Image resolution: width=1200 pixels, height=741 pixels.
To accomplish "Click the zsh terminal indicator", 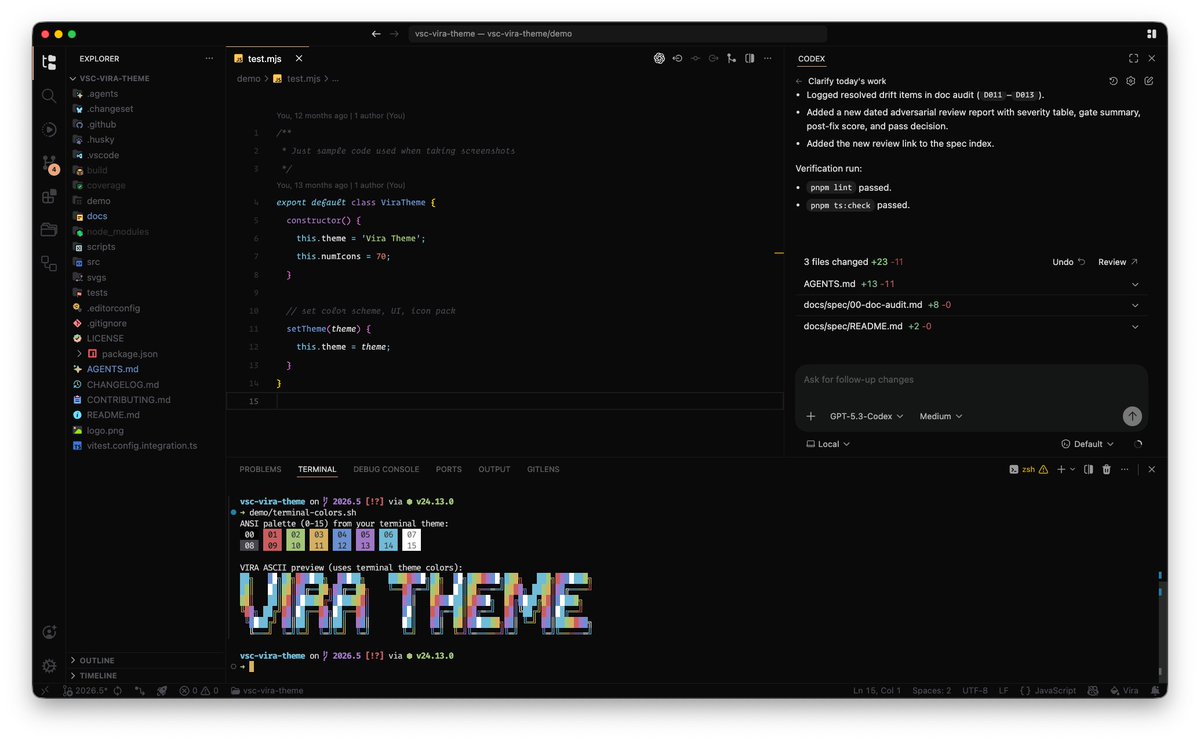I will 1027,469.
